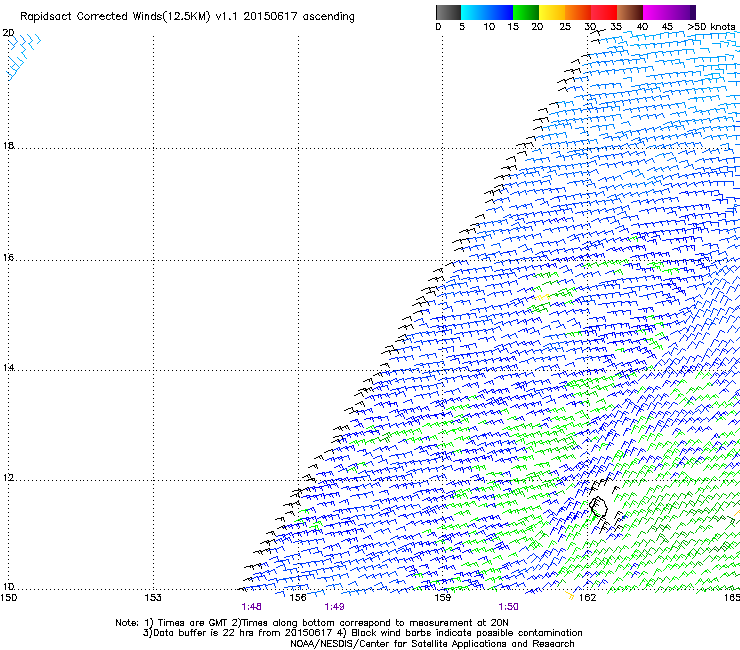Screen dimensions: 740x650
Task: Click the '25' value under the color scale
Action: [565, 27]
